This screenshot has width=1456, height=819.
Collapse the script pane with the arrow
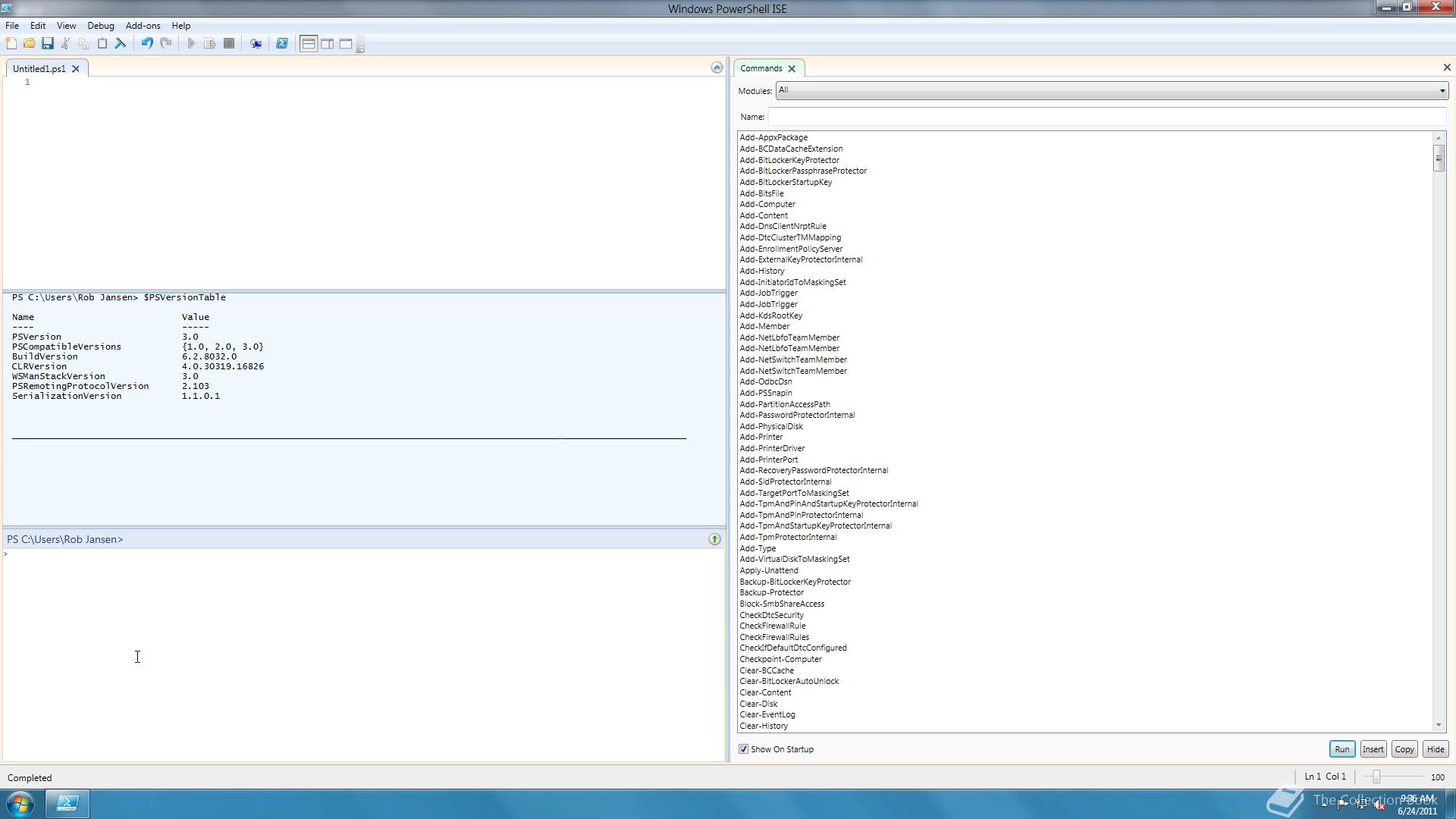pos(717,68)
